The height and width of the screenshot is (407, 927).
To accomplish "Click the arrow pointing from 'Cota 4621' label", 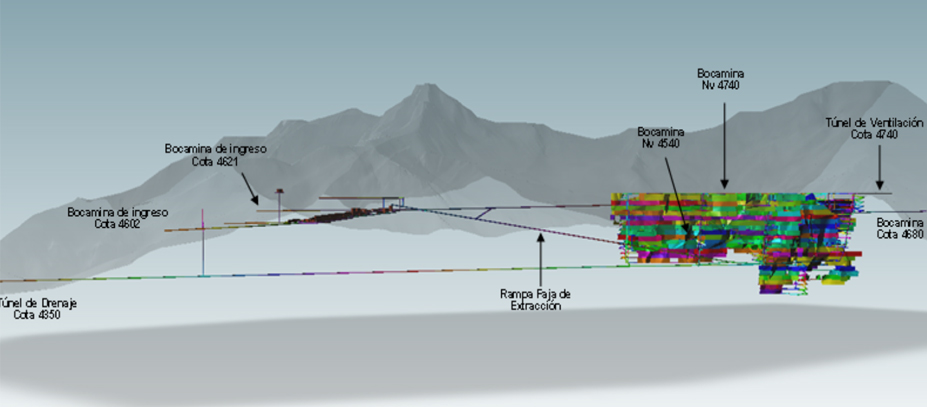I will (x=248, y=188).
